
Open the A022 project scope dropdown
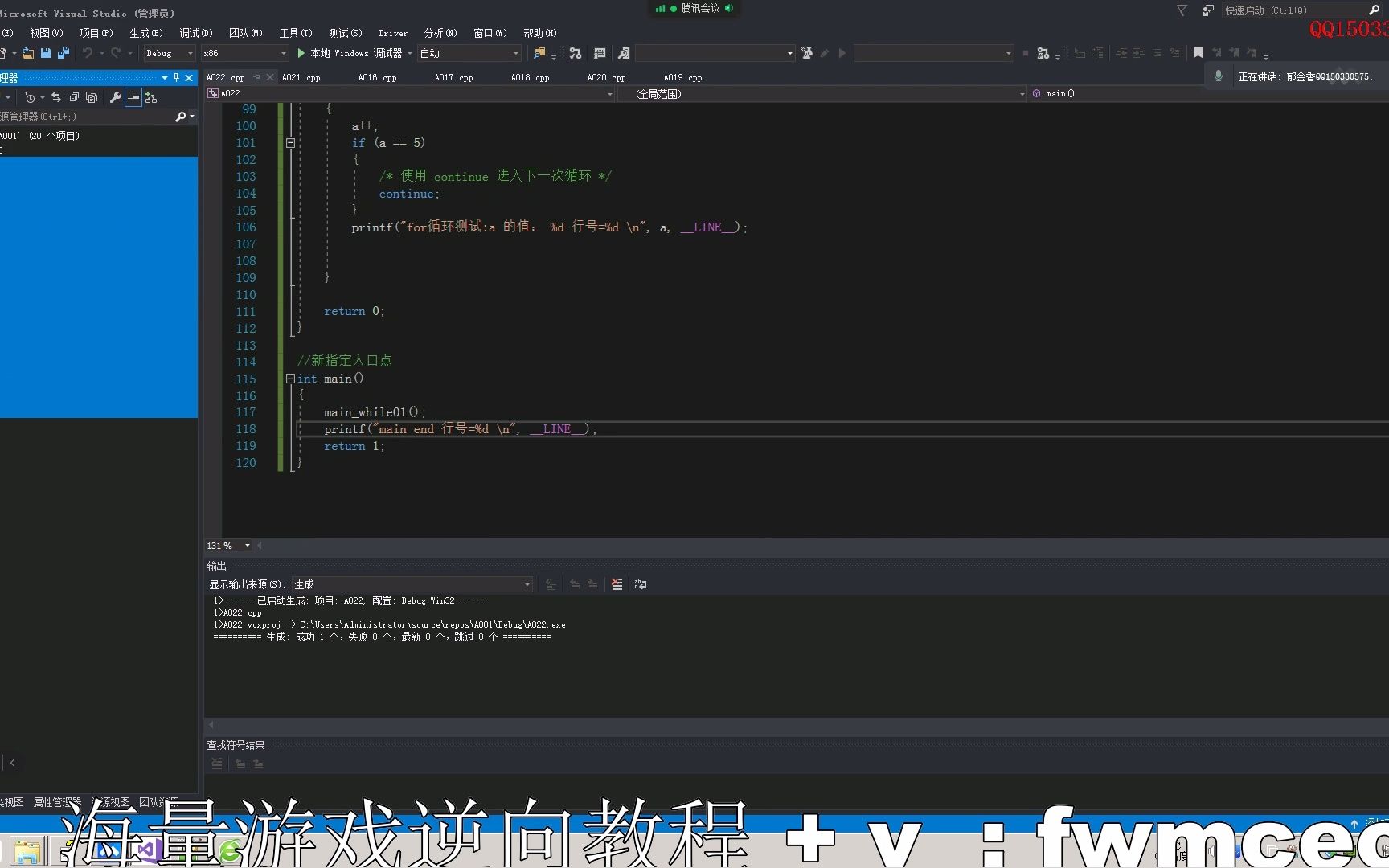[410, 94]
